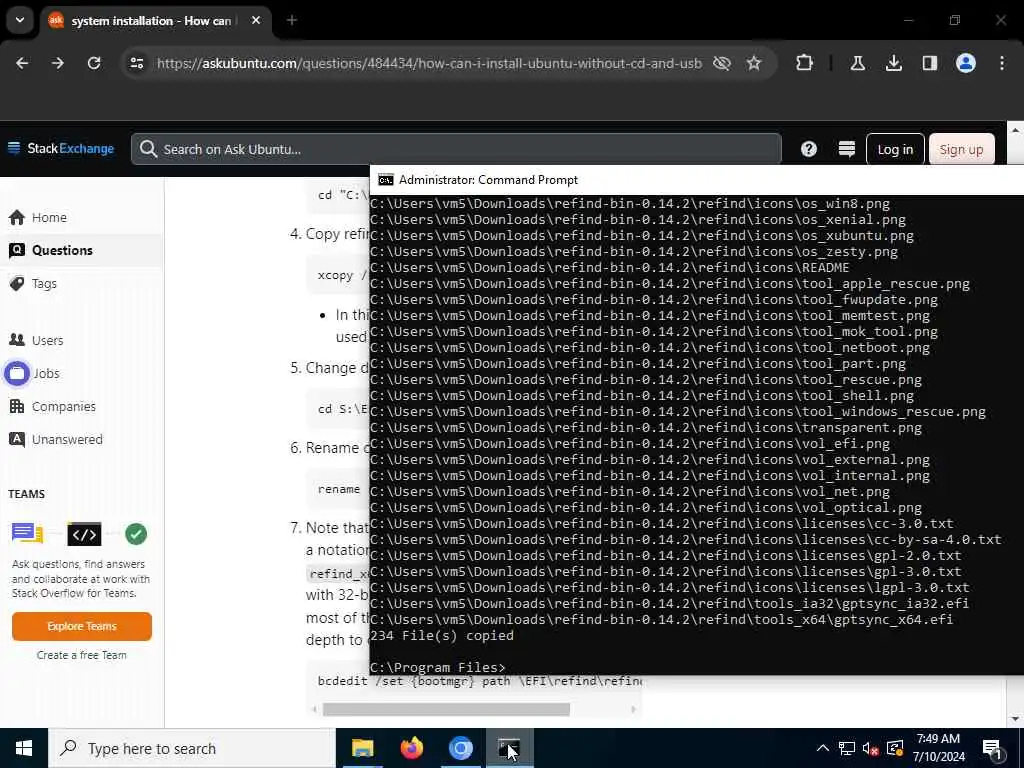Show hidden system tray icons

point(823,748)
